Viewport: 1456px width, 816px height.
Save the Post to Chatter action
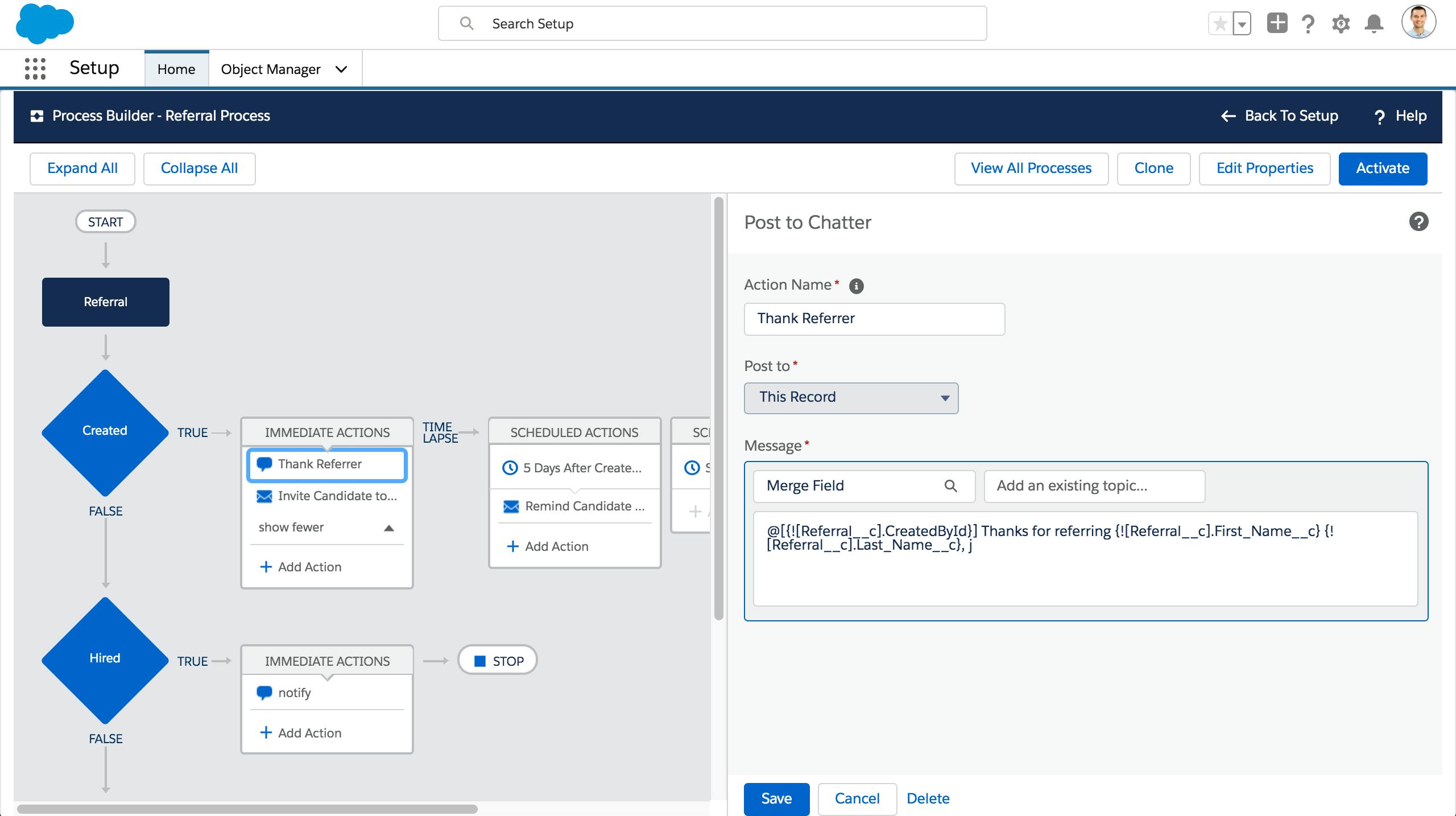pos(776,798)
